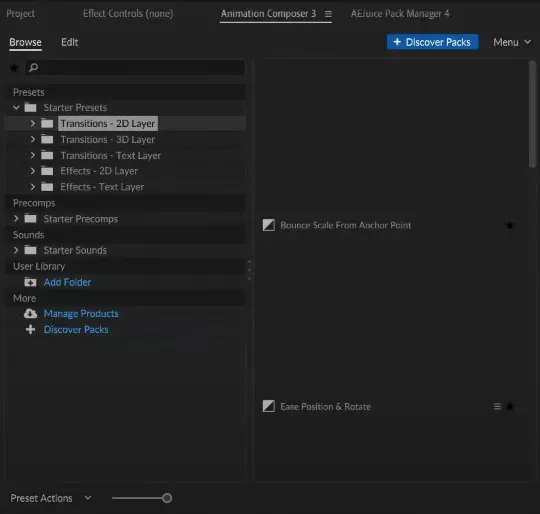Viewport: 540px width, 514px height.
Task: Open the Animation Composer 3 panel menu icon
Action: coord(328,14)
